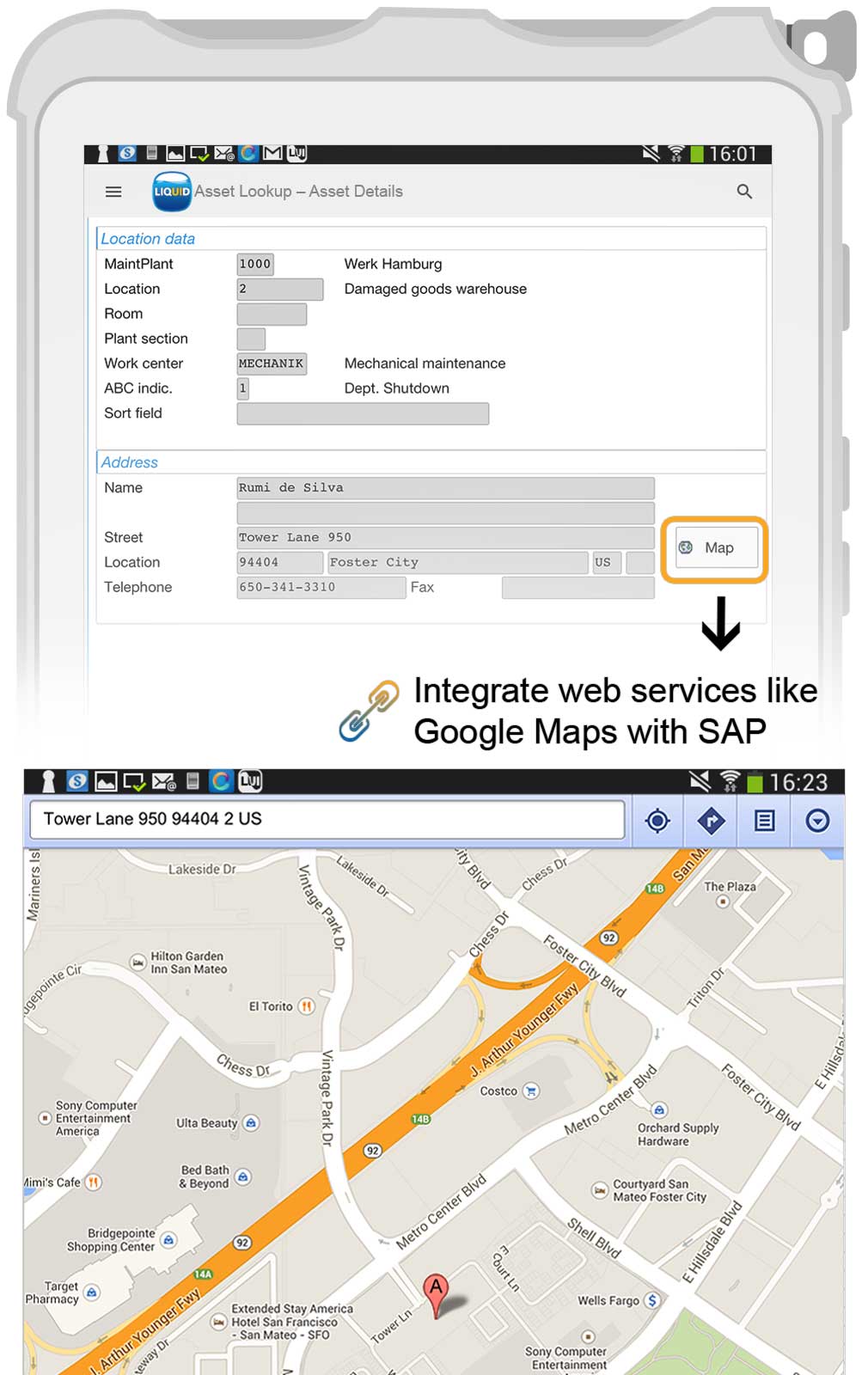
Task: Tap the Costco shopping icon on map
Action: [531, 1091]
